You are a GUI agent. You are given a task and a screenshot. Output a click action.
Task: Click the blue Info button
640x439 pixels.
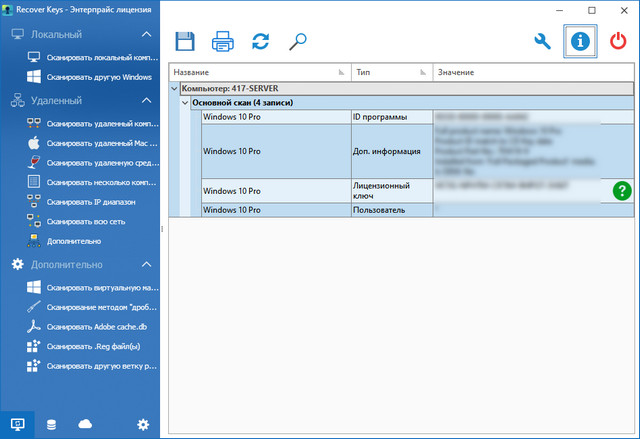coord(579,41)
